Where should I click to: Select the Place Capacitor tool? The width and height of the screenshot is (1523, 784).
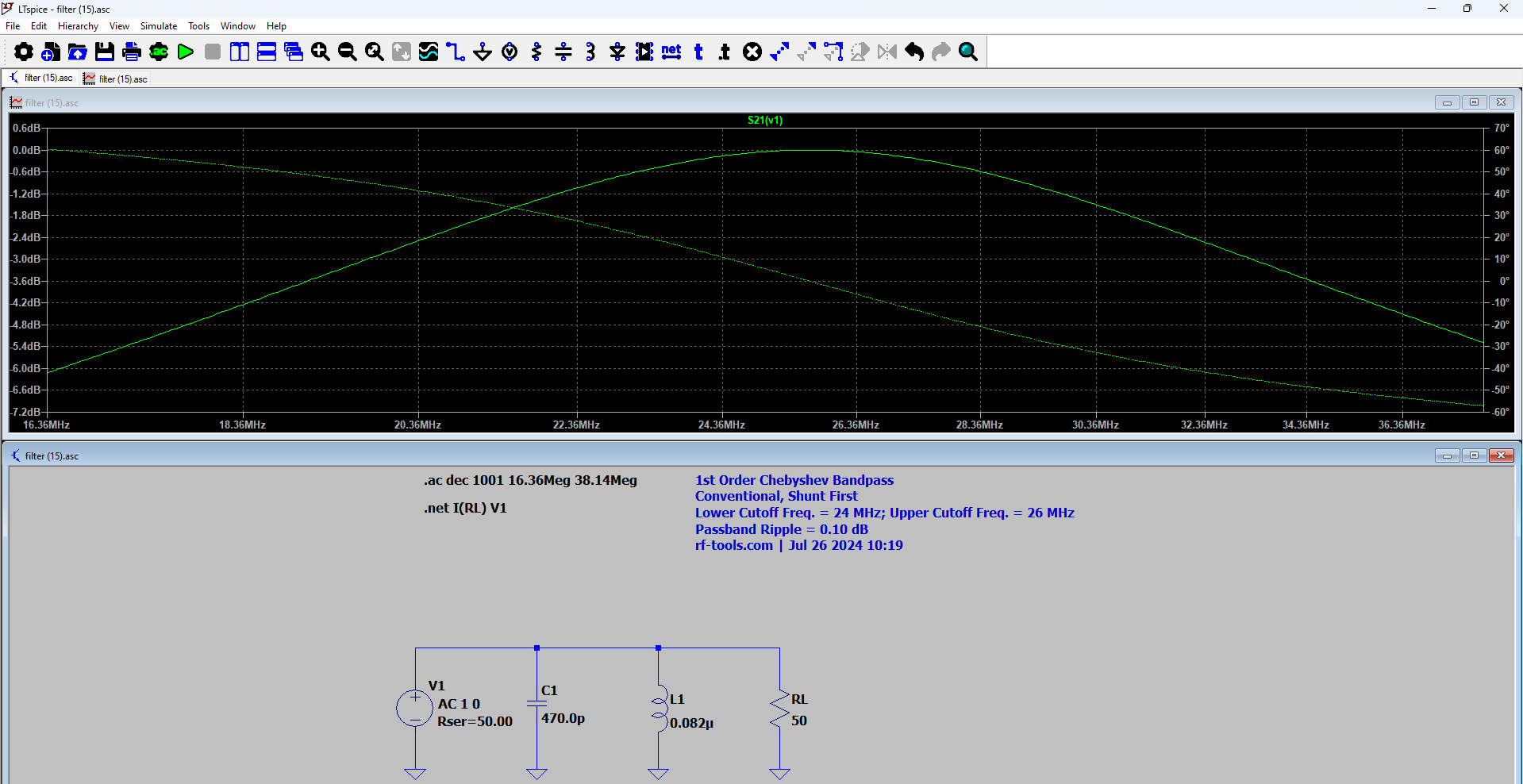(x=563, y=52)
